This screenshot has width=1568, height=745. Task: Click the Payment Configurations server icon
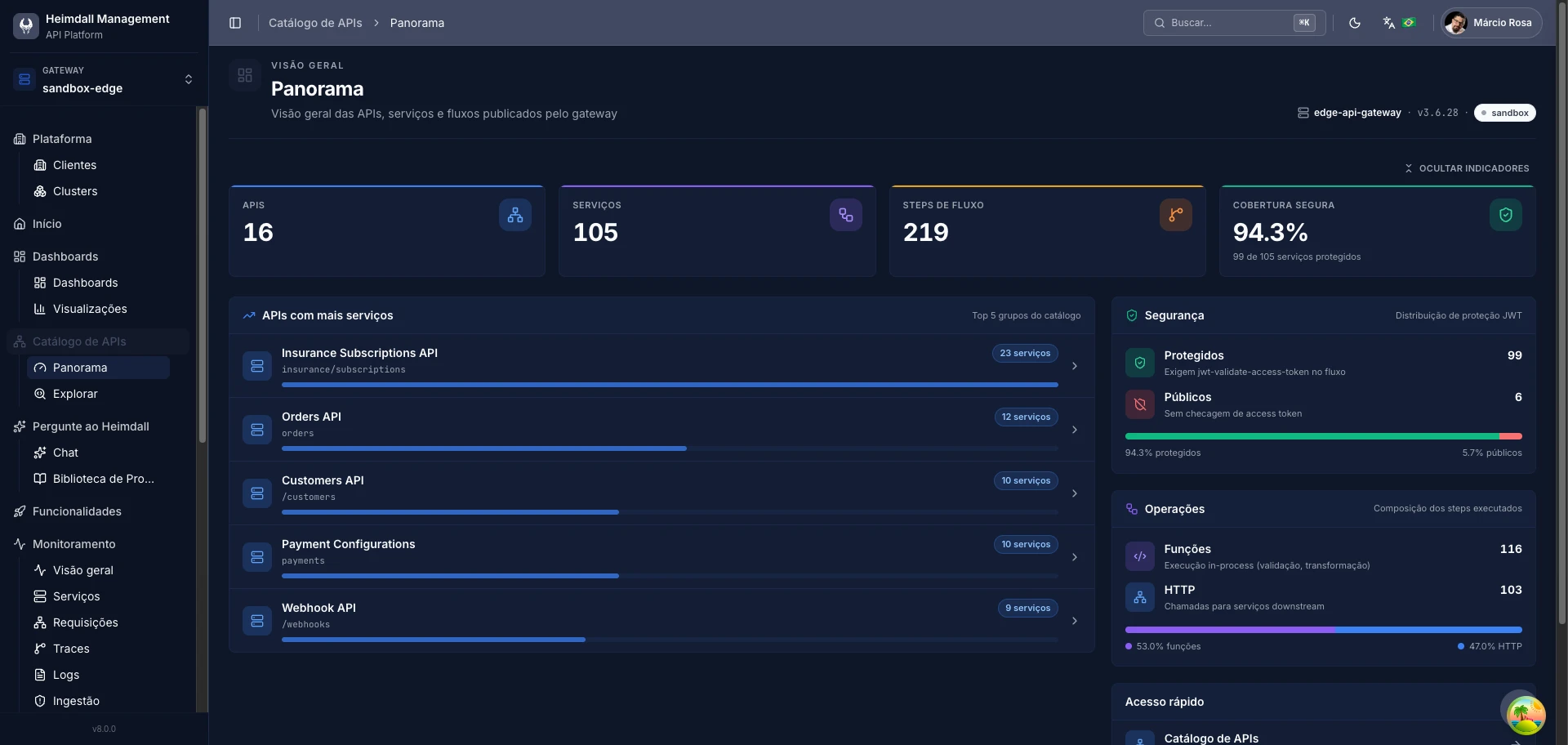257,557
